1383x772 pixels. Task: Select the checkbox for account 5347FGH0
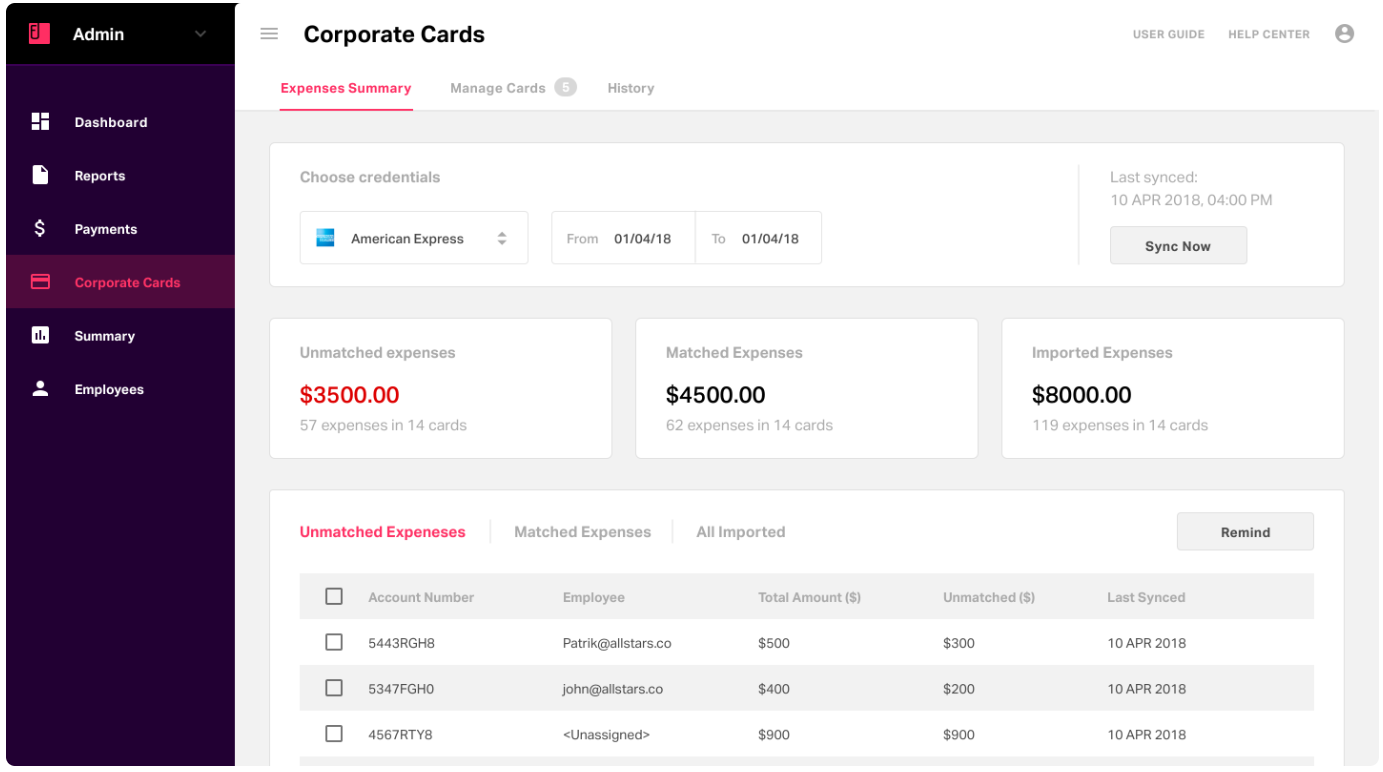point(334,688)
